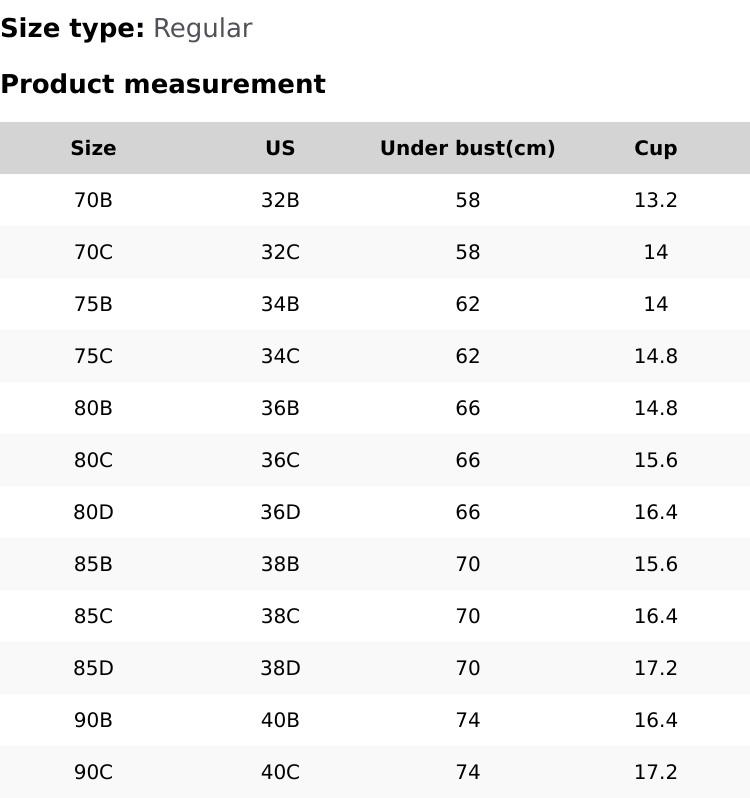Click the Cup column header
Image resolution: width=750 pixels, height=798 pixels.
(655, 148)
